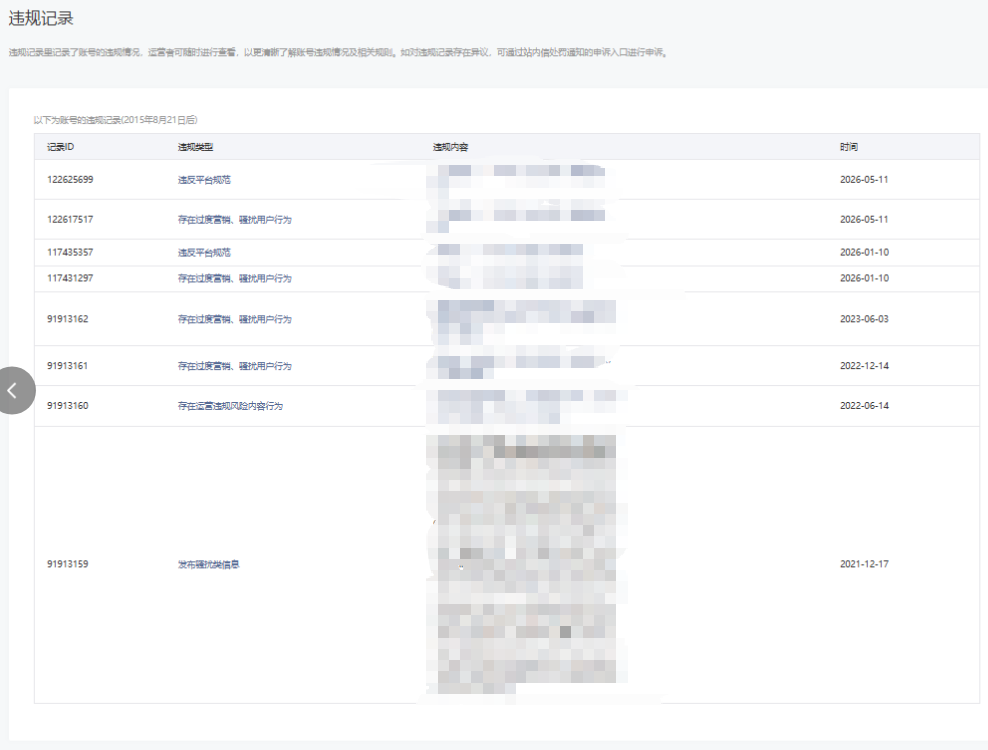Open violation type link for record 122617517
988x750 pixels.
tap(234, 219)
